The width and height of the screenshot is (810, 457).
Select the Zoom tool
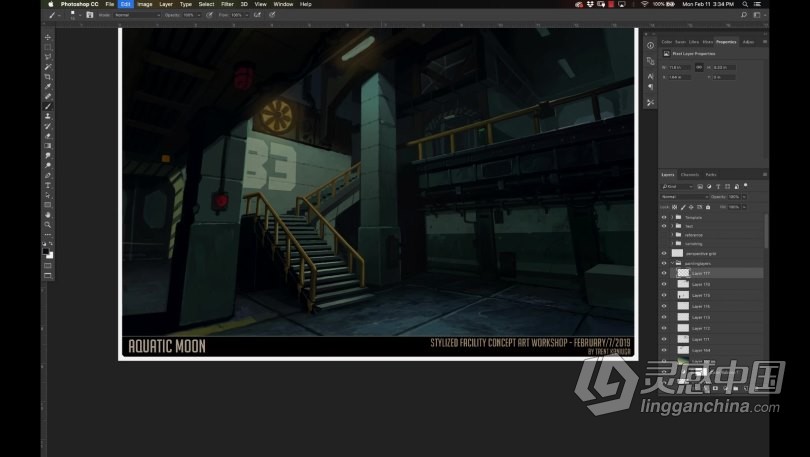(x=48, y=225)
